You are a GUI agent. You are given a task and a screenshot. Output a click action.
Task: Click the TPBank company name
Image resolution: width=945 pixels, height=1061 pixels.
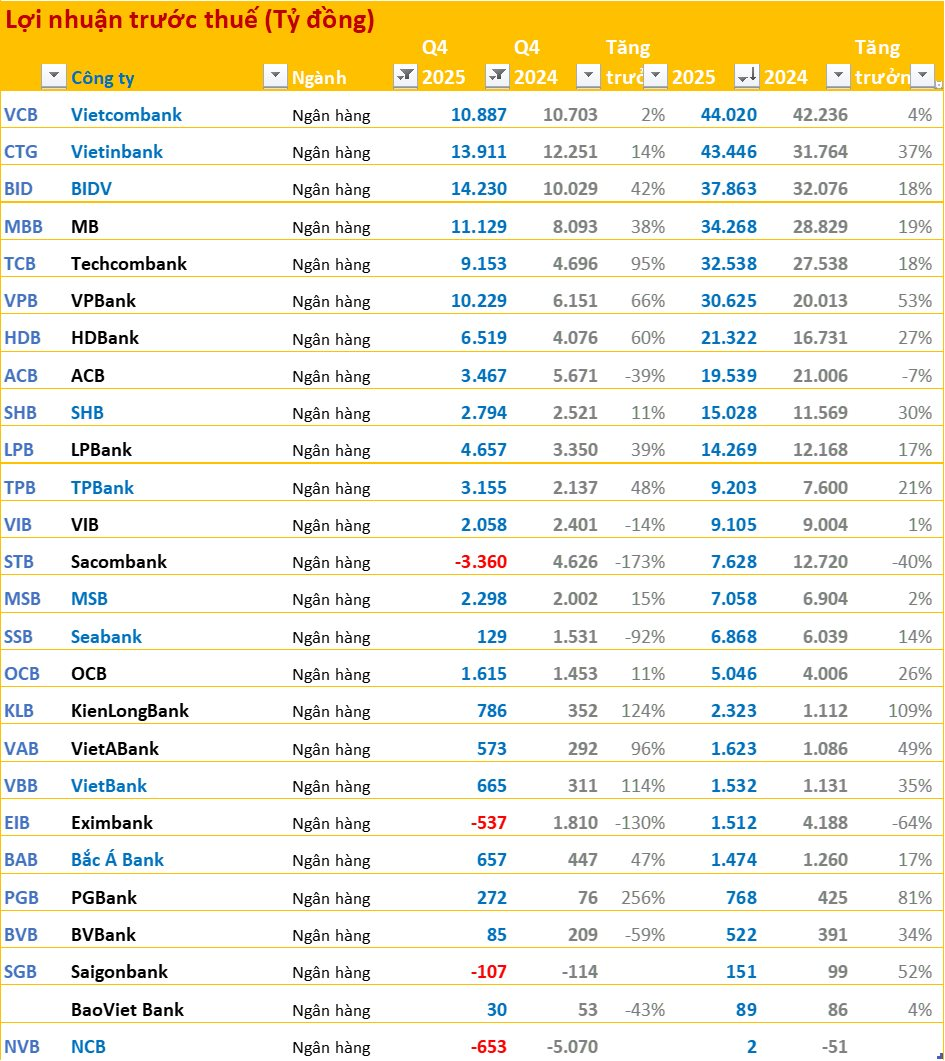(x=102, y=487)
